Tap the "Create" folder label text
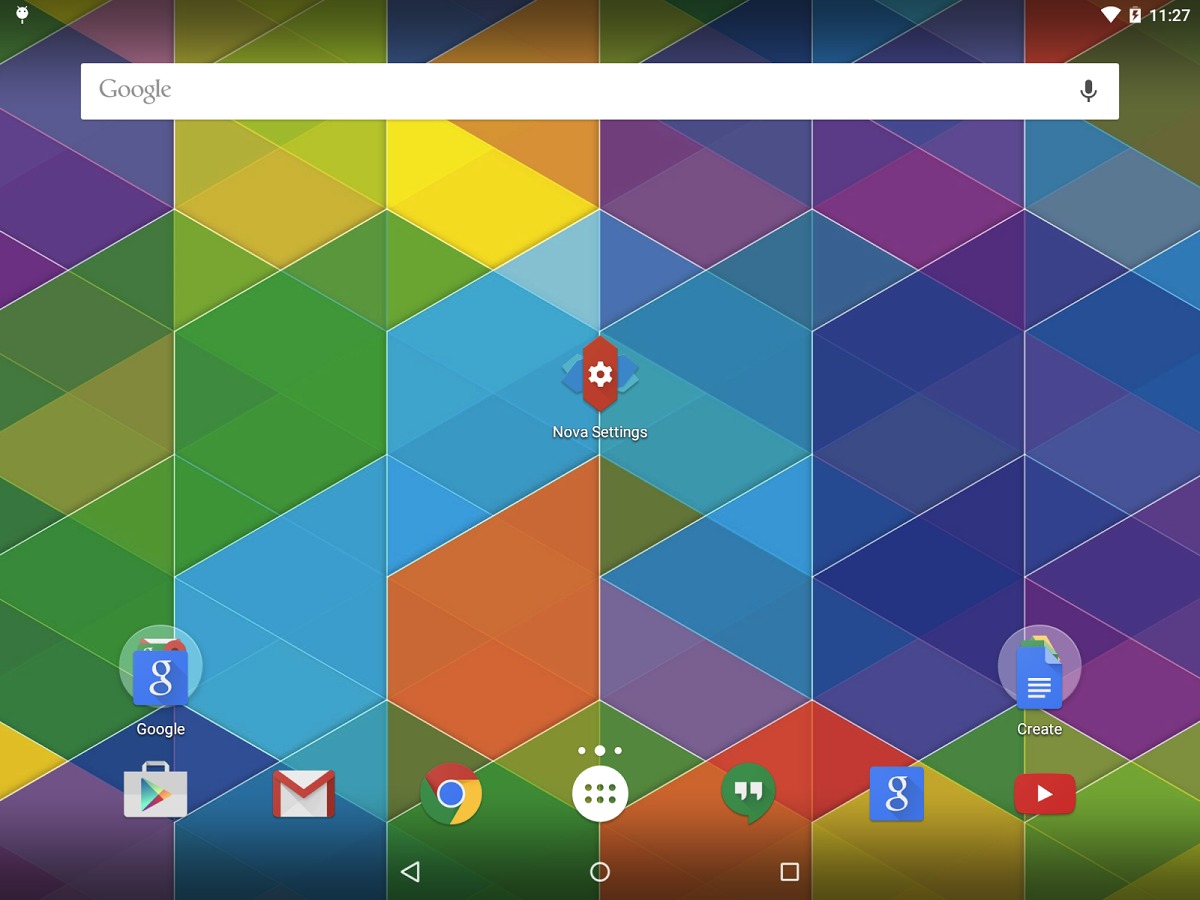1200x900 pixels. coord(1039,729)
